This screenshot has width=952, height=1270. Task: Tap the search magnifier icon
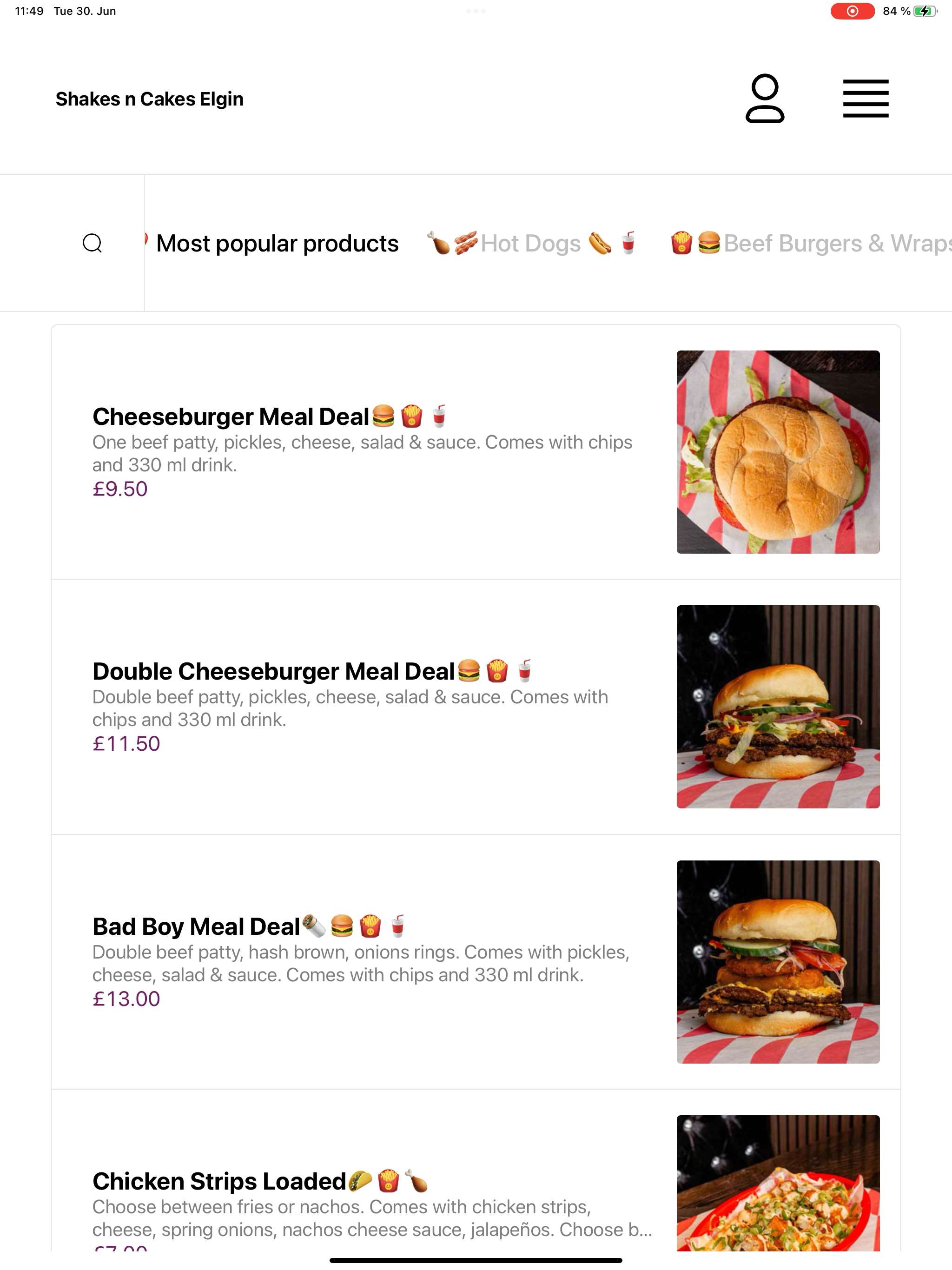(x=93, y=243)
